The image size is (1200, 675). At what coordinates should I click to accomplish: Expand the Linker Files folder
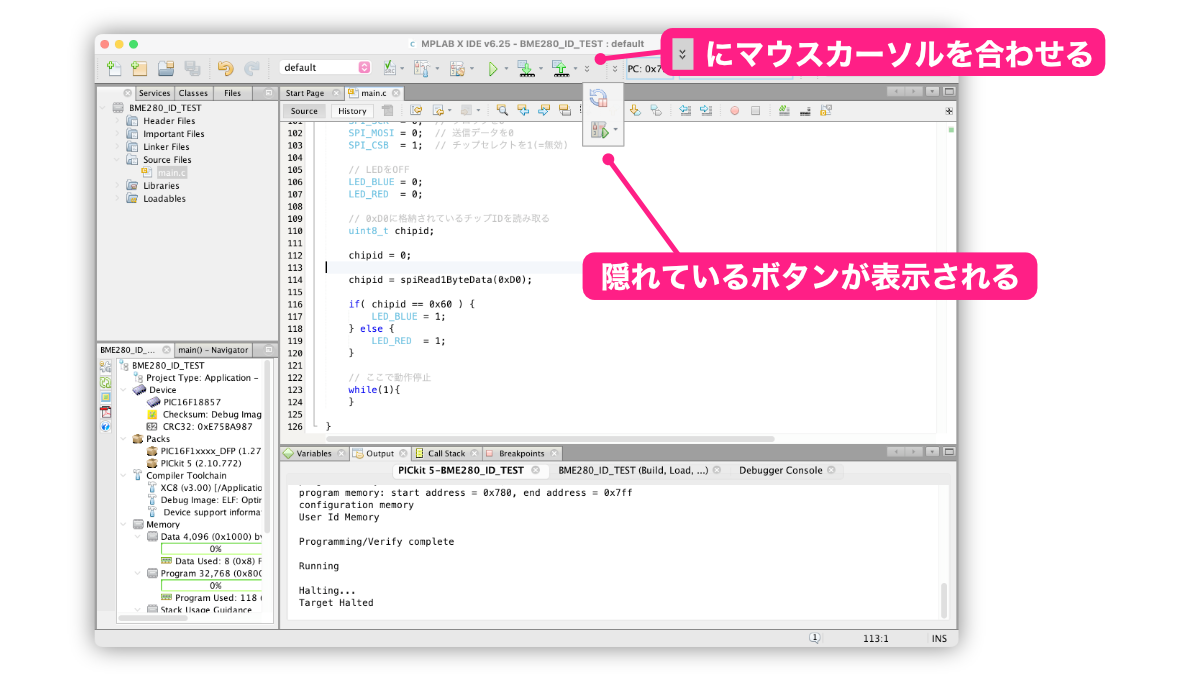[116, 147]
